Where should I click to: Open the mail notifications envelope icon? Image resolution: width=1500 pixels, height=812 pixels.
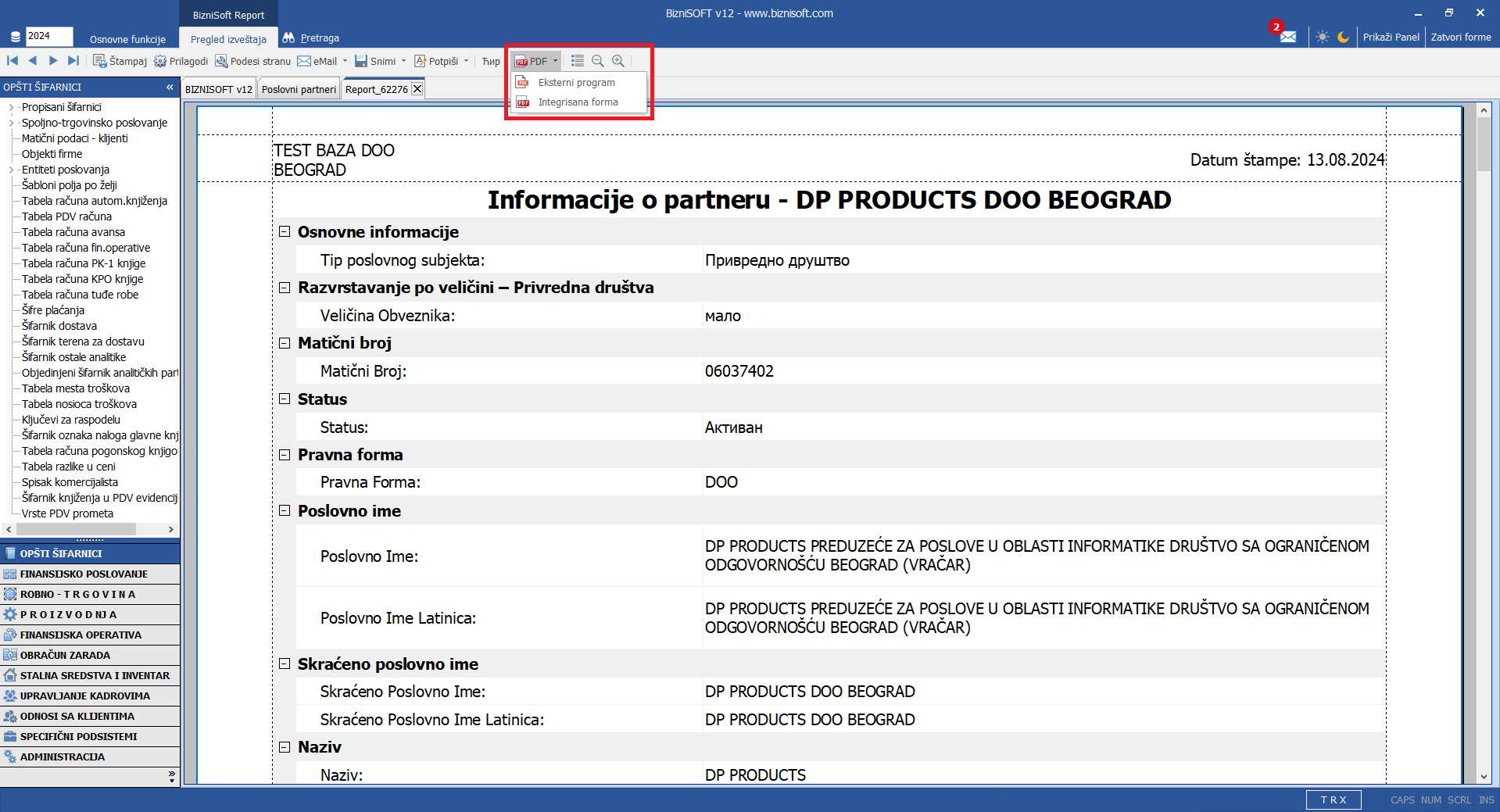click(x=1287, y=37)
